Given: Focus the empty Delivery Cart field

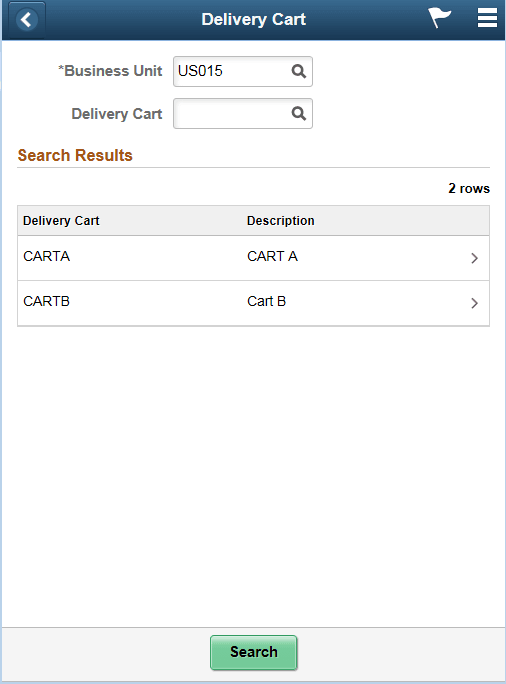Looking at the screenshot, I should click(243, 113).
